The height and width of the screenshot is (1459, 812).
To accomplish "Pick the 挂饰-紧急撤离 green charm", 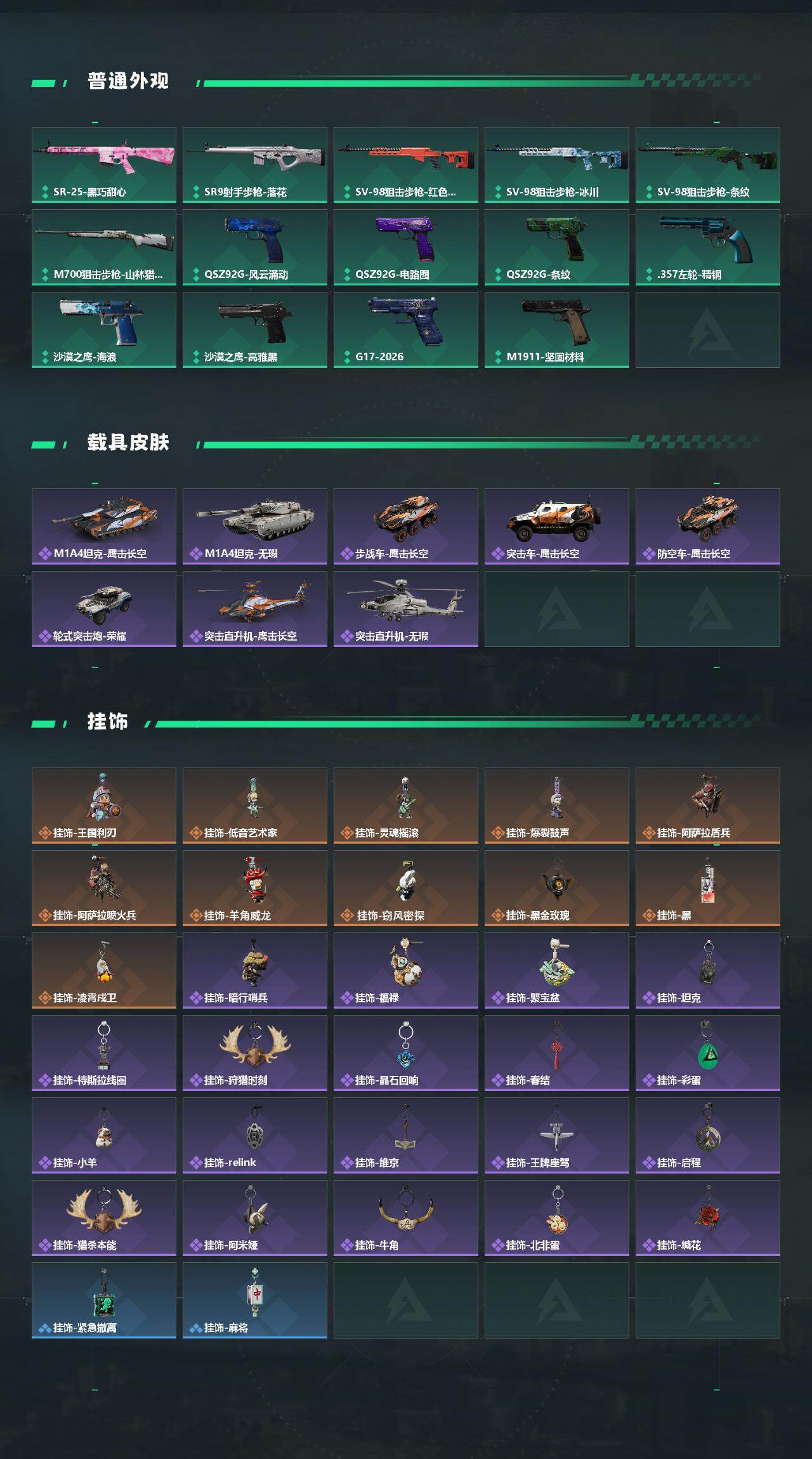I will tap(104, 1294).
